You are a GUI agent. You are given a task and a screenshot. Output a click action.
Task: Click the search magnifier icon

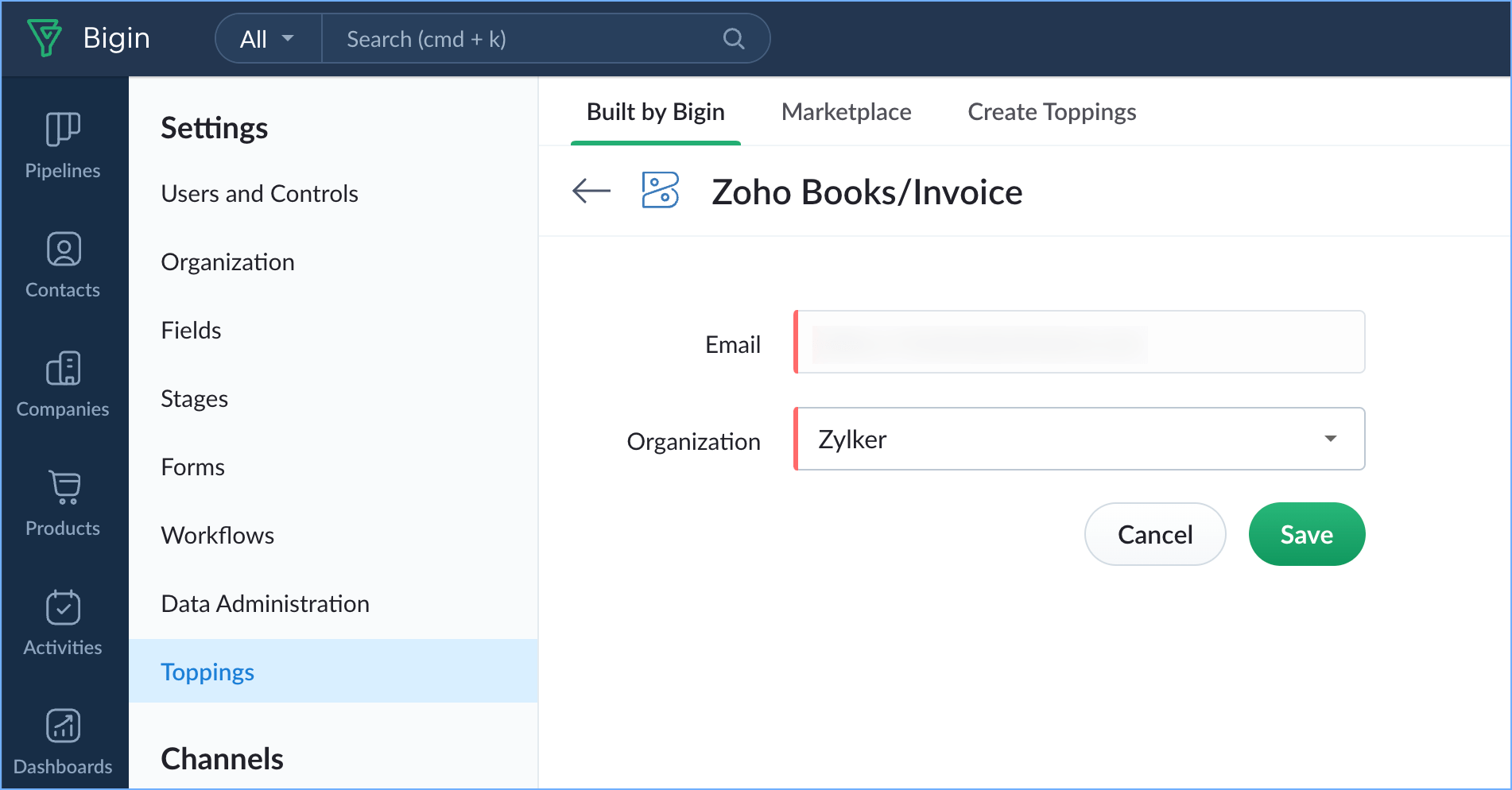click(x=734, y=38)
